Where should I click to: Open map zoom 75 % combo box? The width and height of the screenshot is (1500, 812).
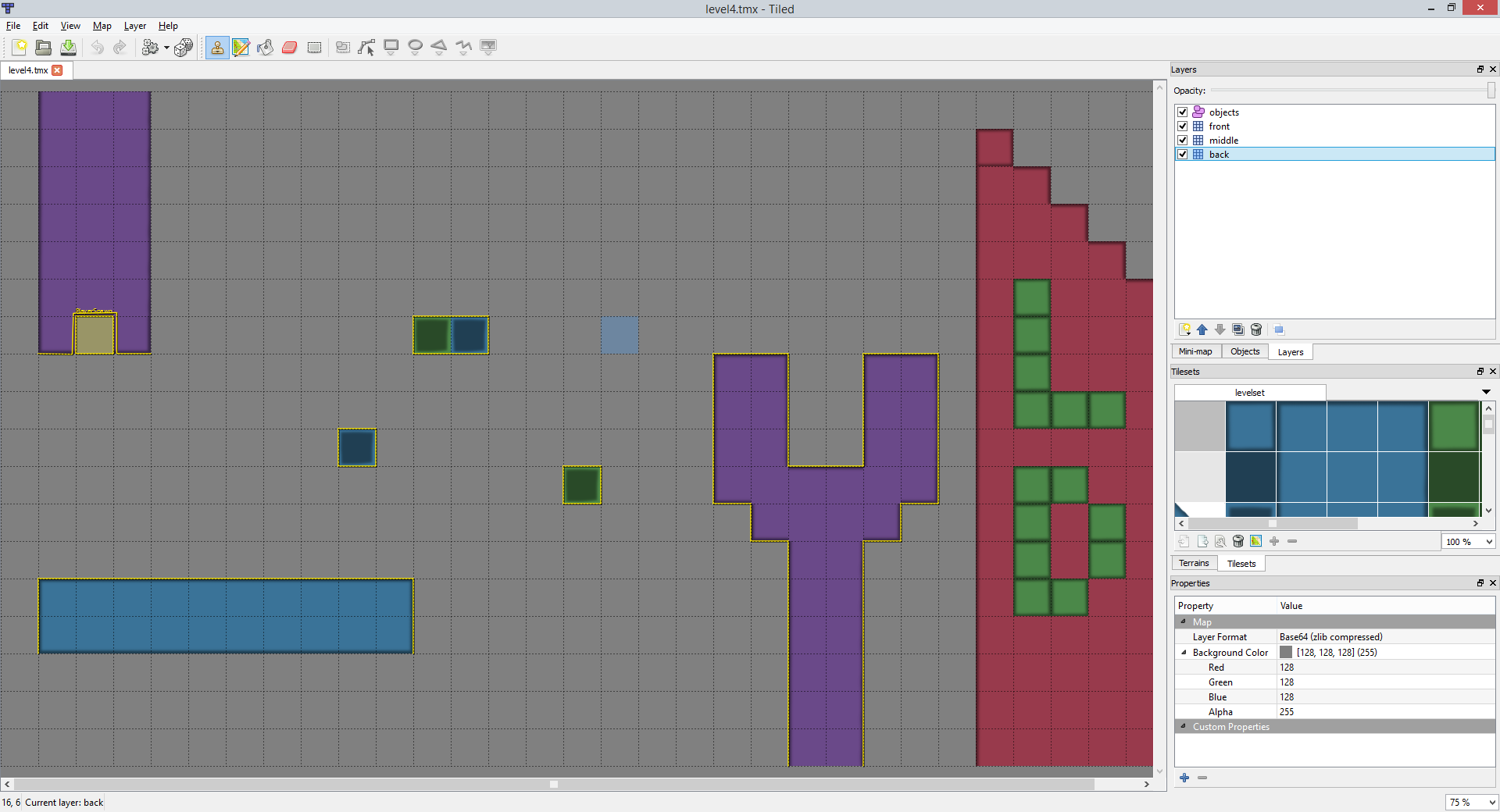(x=1472, y=803)
